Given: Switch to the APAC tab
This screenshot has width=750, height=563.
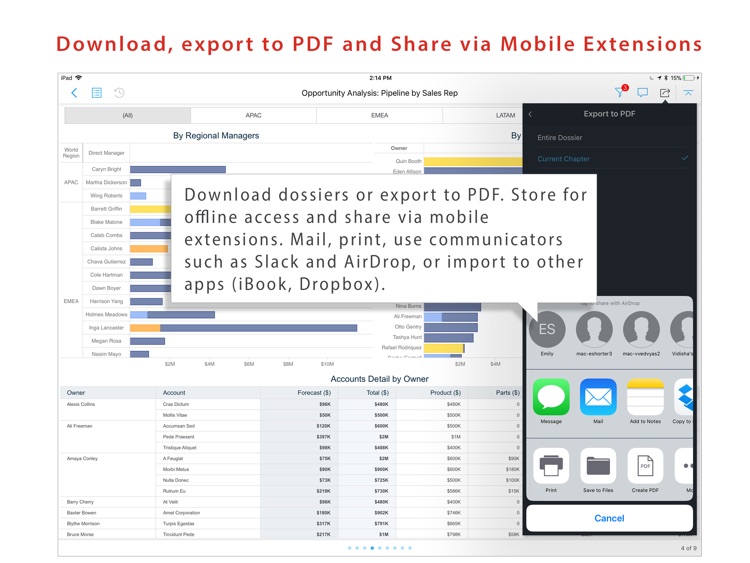Looking at the screenshot, I should tap(254, 115).
